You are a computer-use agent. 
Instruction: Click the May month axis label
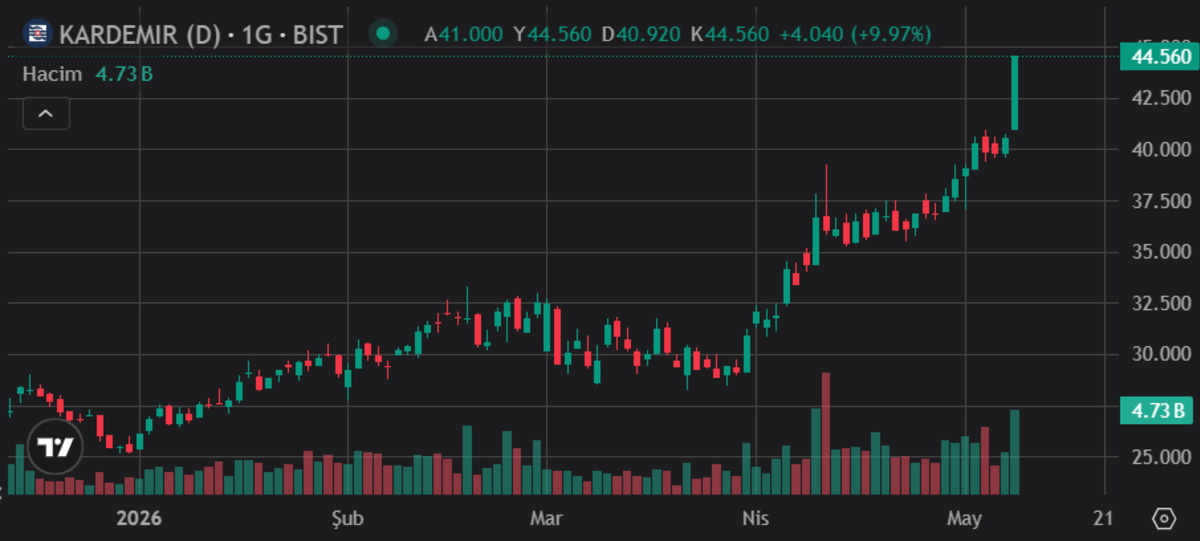pyautogui.click(x=964, y=519)
